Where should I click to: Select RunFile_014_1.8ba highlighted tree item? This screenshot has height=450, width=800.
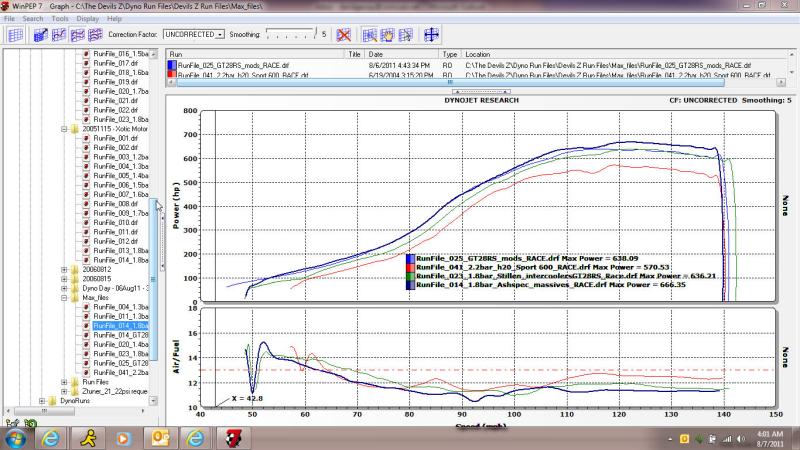[x=120, y=326]
